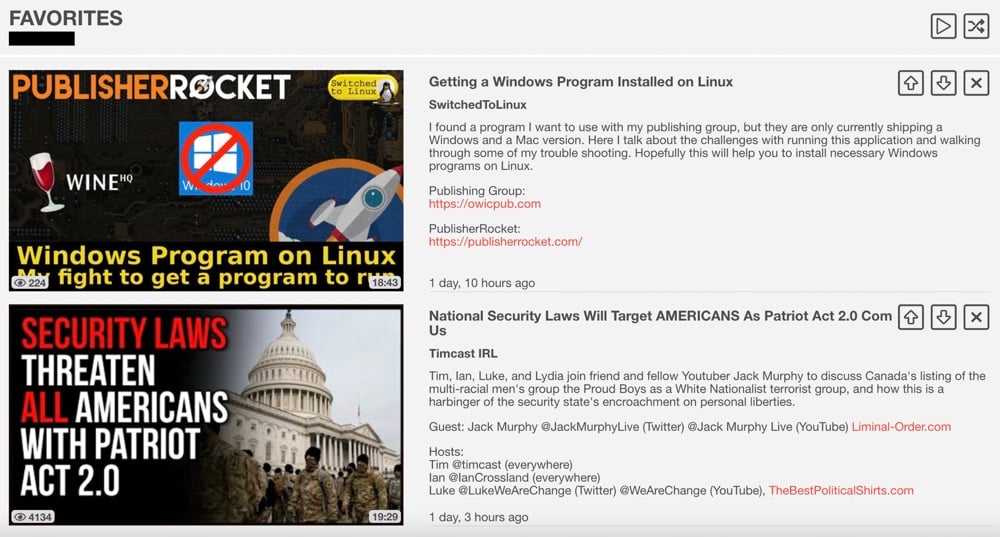
Task: Click the 18:43 duration badge
Action: tap(385, 283)
